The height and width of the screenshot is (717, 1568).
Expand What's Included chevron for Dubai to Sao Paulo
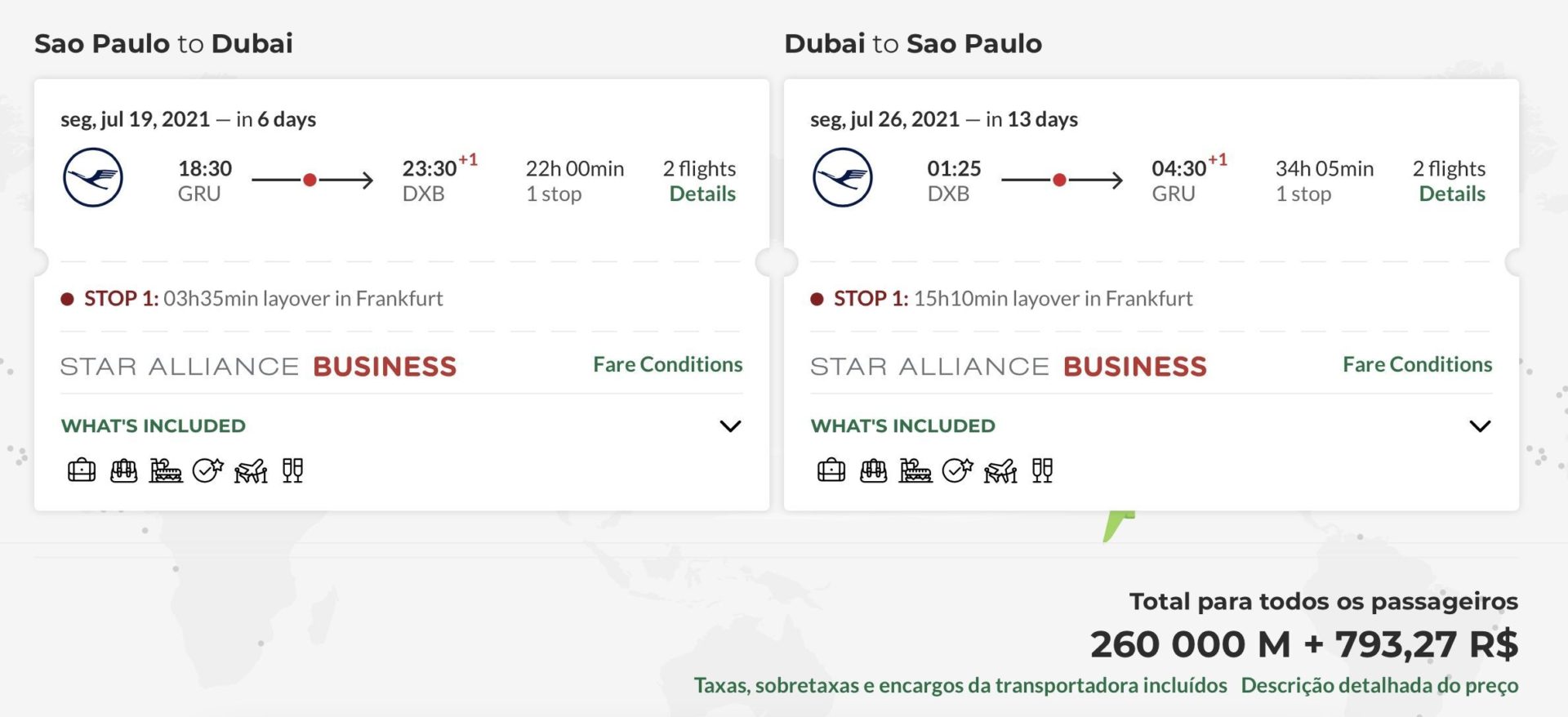pyautogui.click(x=1480, y=426)
